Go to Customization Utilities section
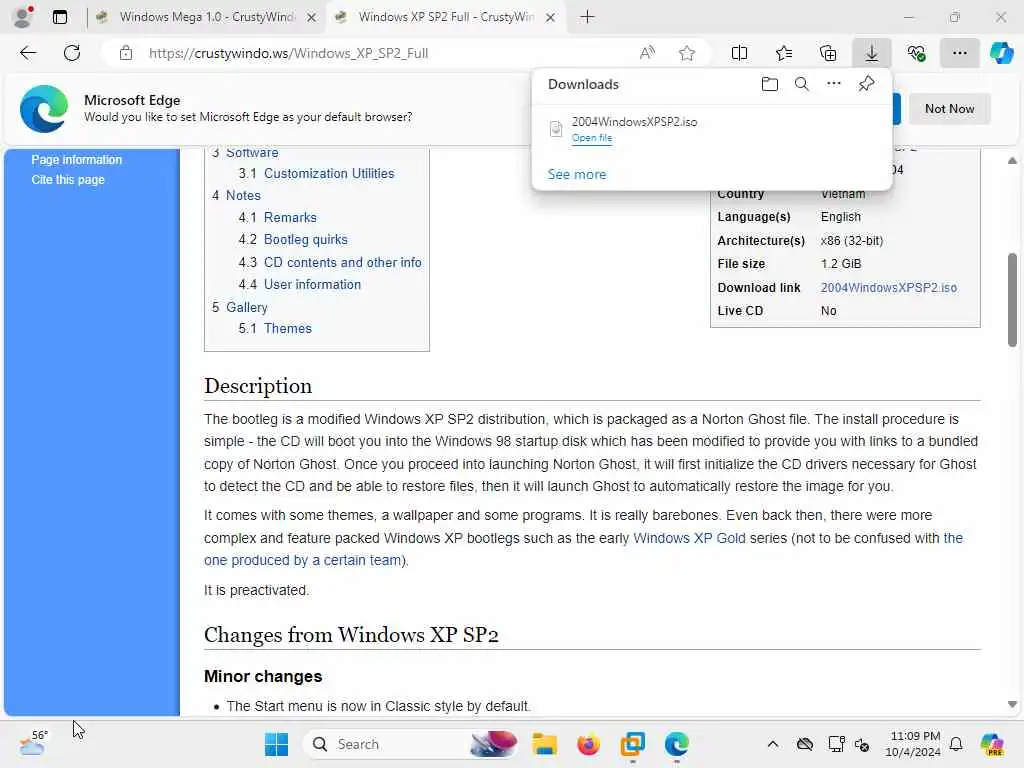Screen dimensions: 1024x768 click(329, 174)
